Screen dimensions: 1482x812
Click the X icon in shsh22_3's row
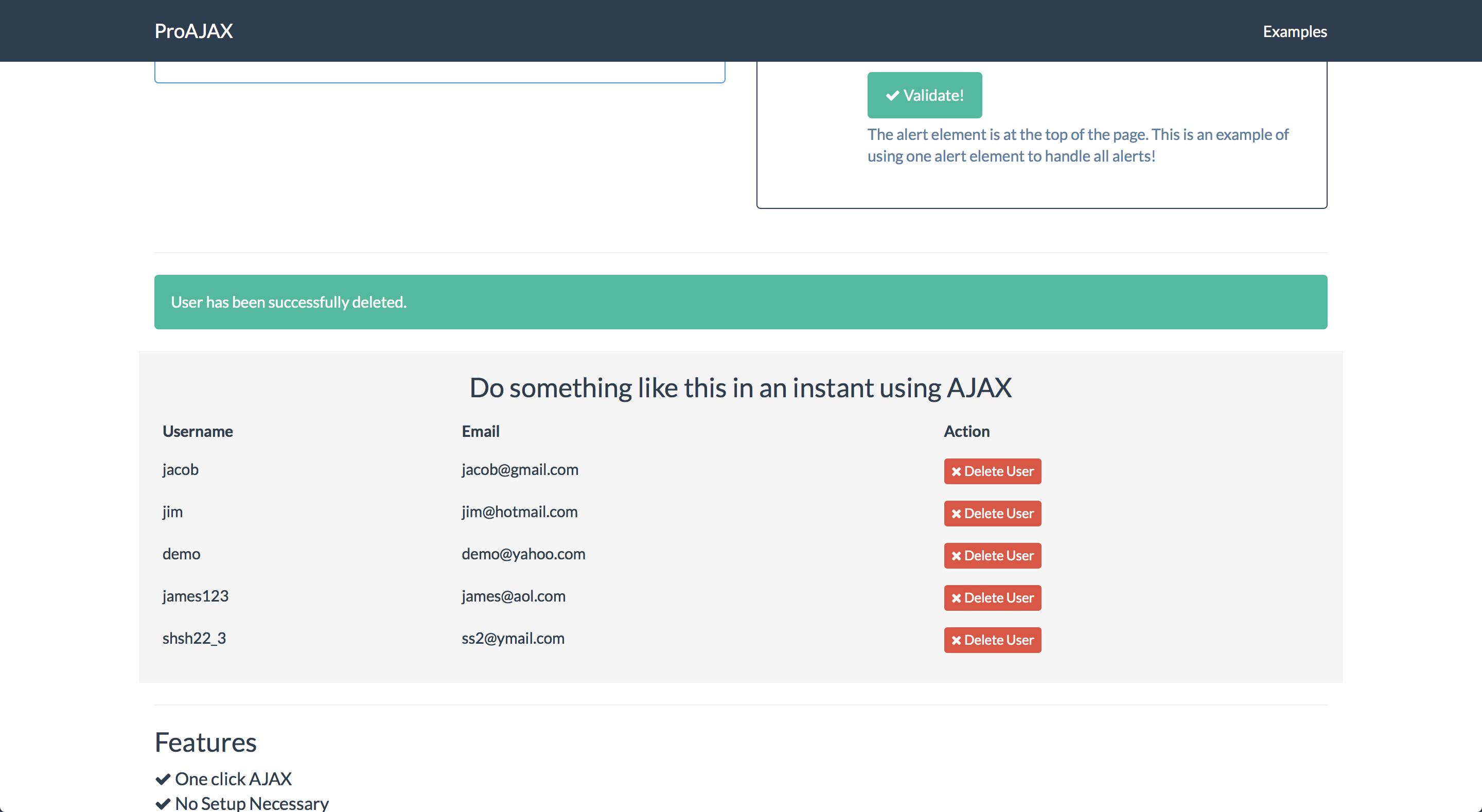pos(956,641)
